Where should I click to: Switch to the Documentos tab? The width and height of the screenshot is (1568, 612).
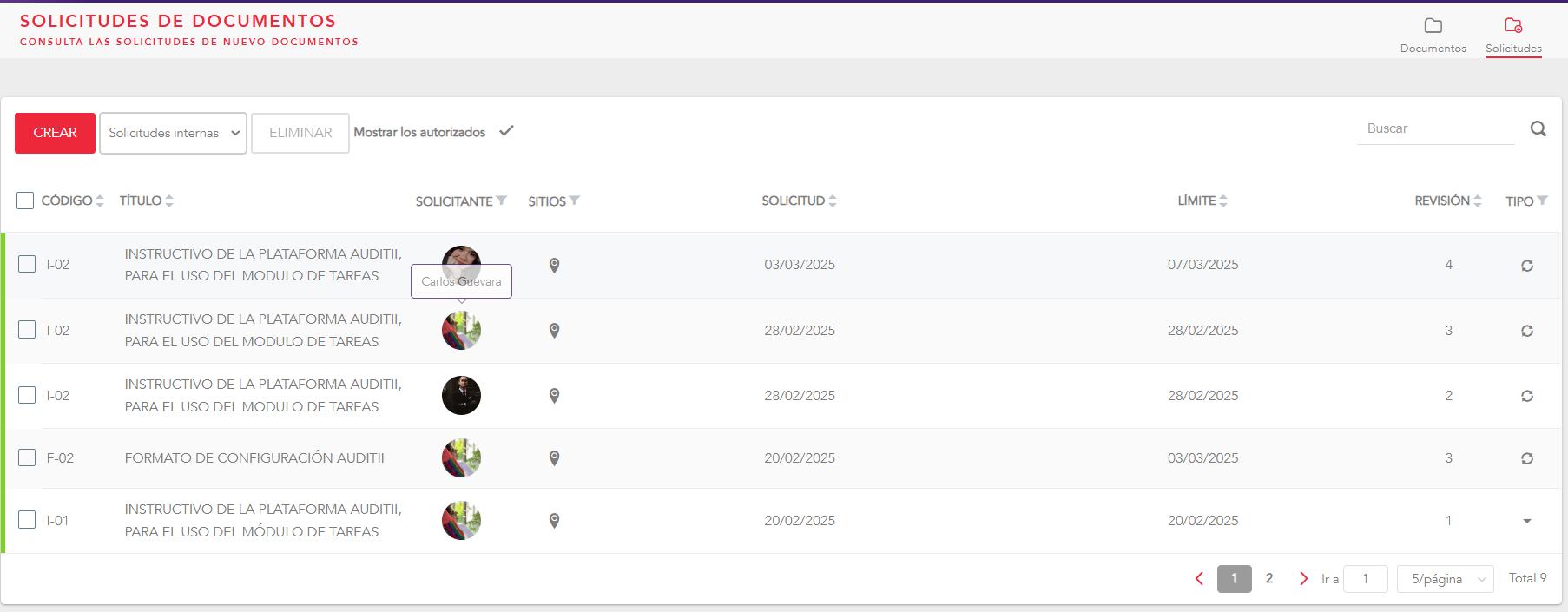pyautogui.click(x=1433, y=36)
